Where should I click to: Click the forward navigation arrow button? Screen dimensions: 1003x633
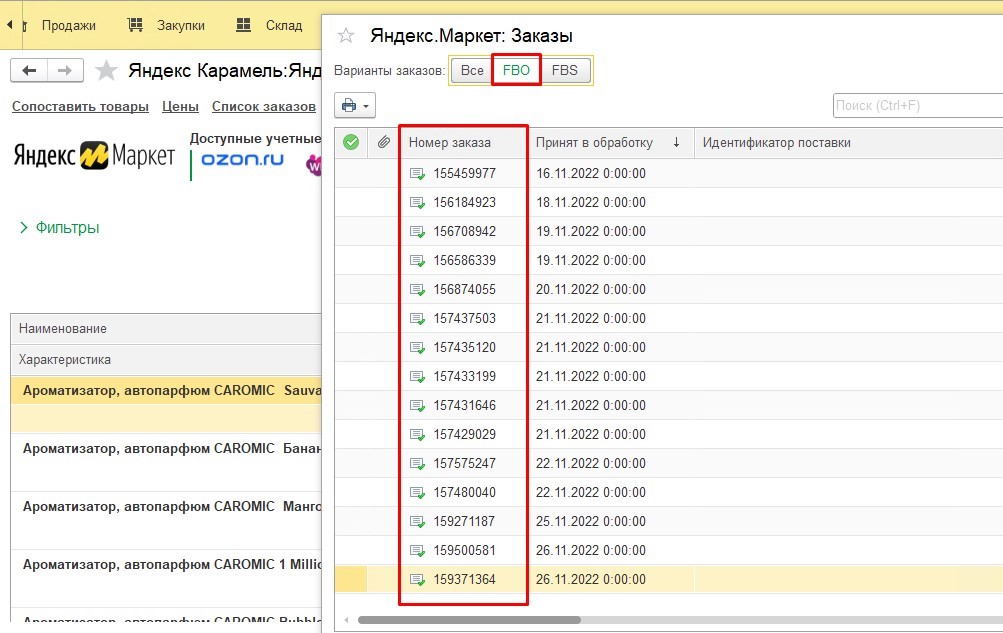pyautogui.click(x=65, y=70)
